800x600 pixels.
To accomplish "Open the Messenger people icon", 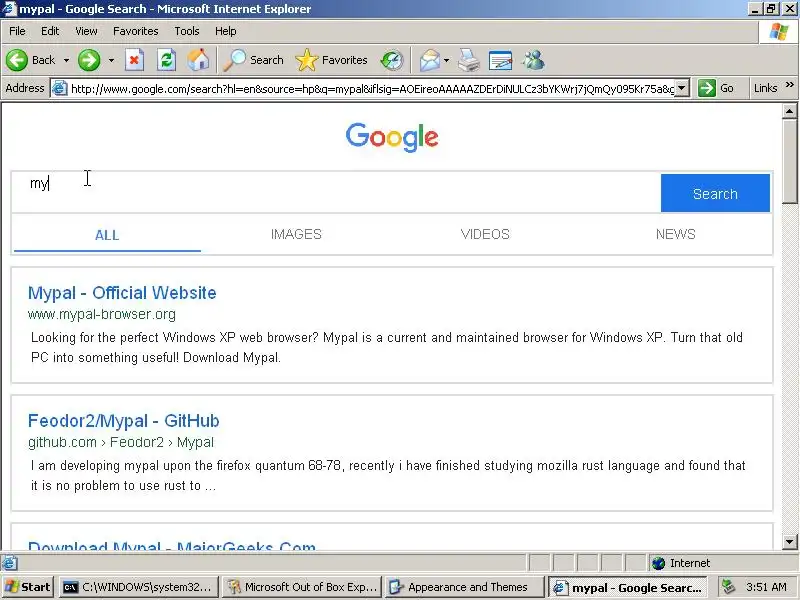I will point(533,60).
